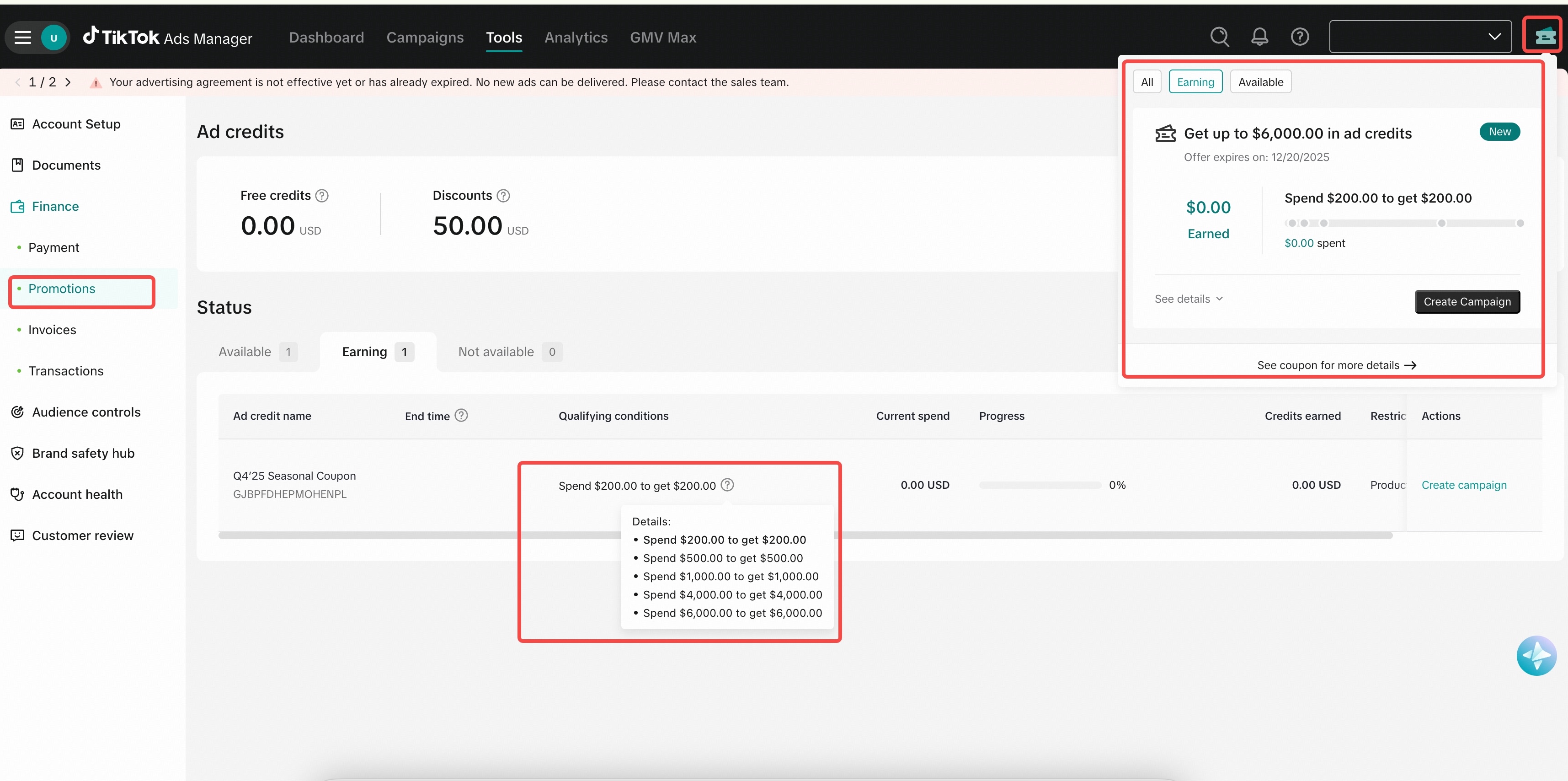The image size is (1568, 781).
Task: Click the Free credits info icon
Action: (x=322, y=195)
